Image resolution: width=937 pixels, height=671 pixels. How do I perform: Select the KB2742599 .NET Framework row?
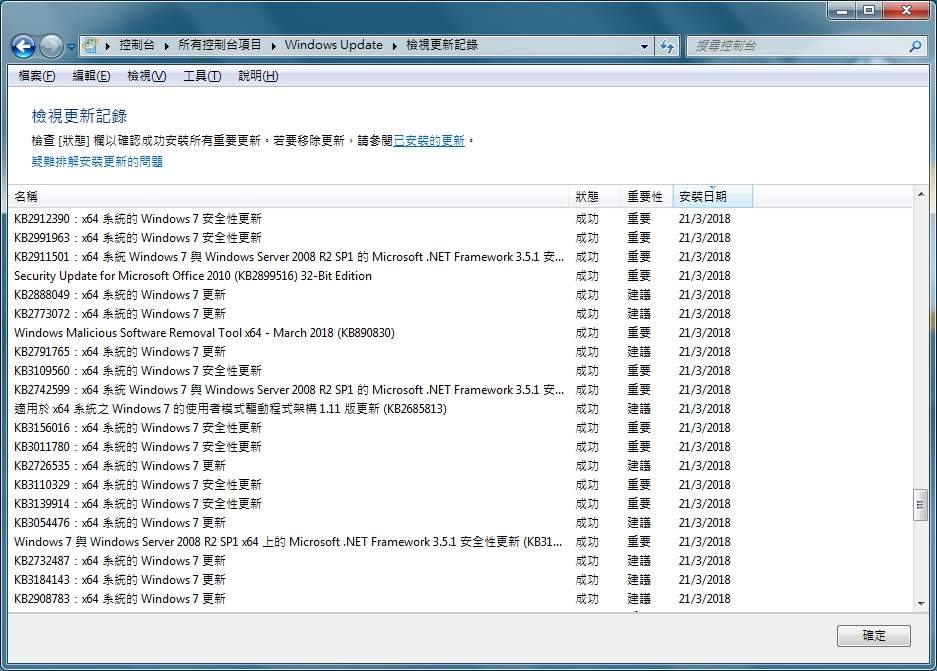tap(460, 390)
